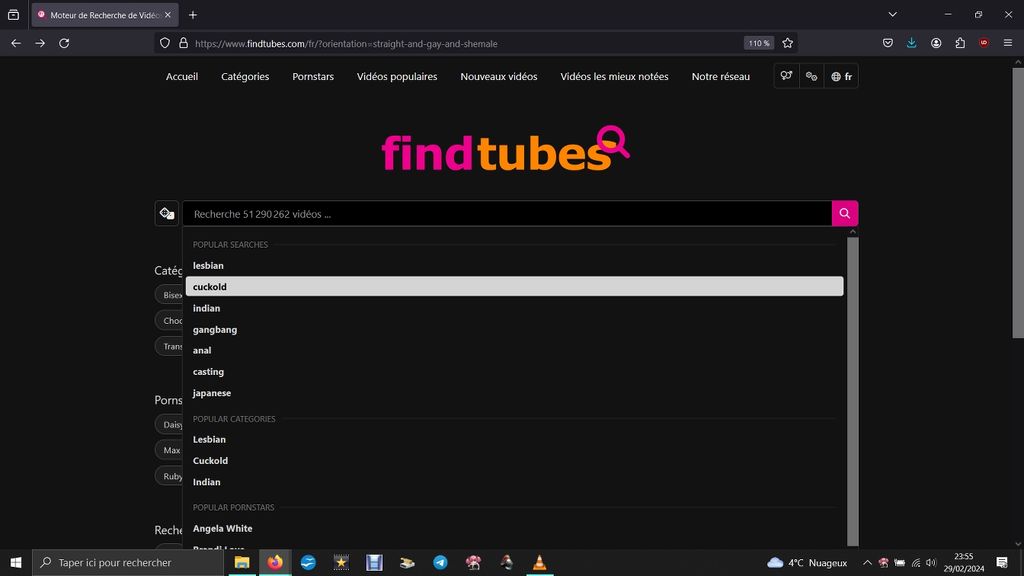
Task: Open the Firefox account icon
Action: tap(936, 43)
